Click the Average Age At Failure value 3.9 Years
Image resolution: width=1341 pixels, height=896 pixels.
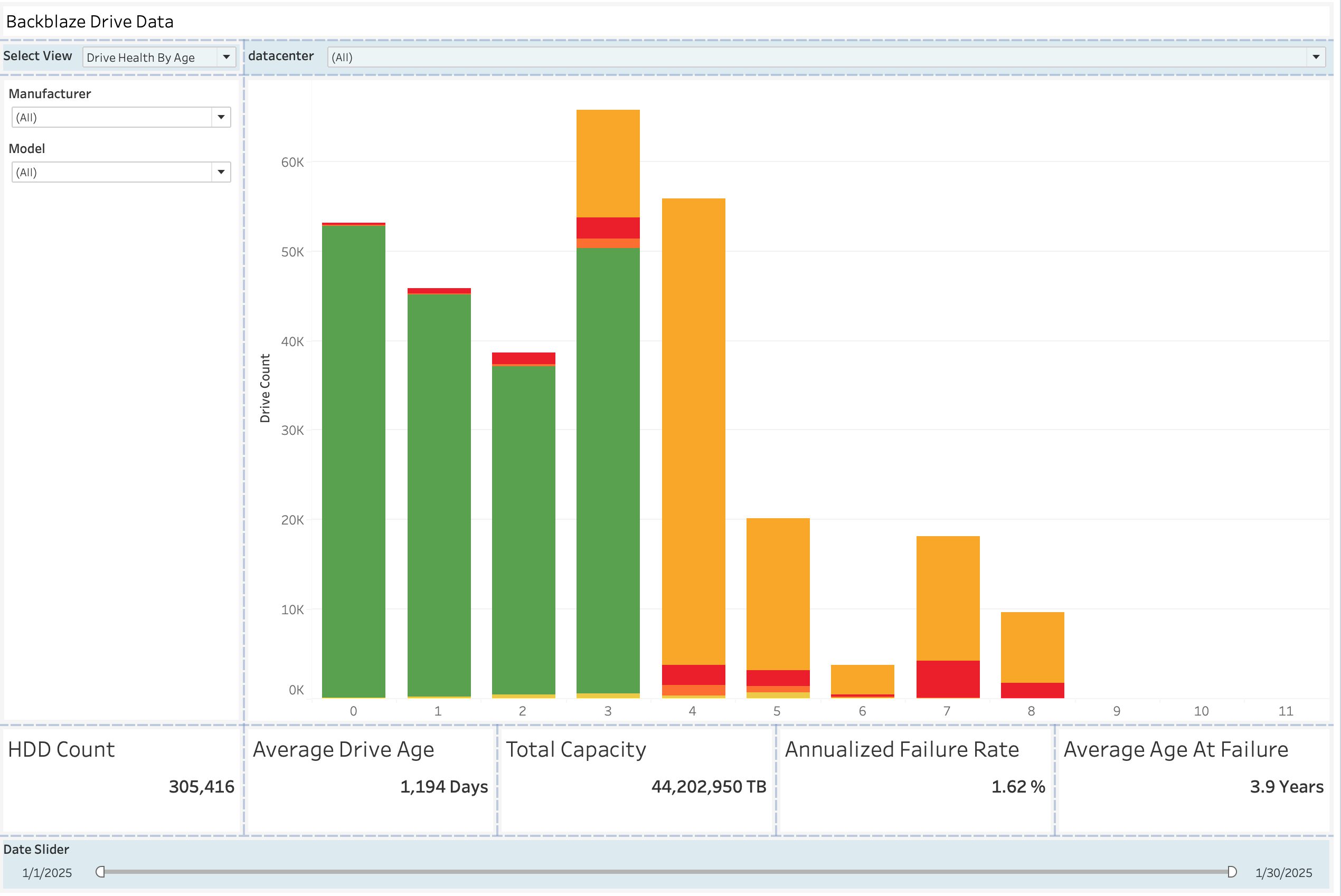[1287, 787]
